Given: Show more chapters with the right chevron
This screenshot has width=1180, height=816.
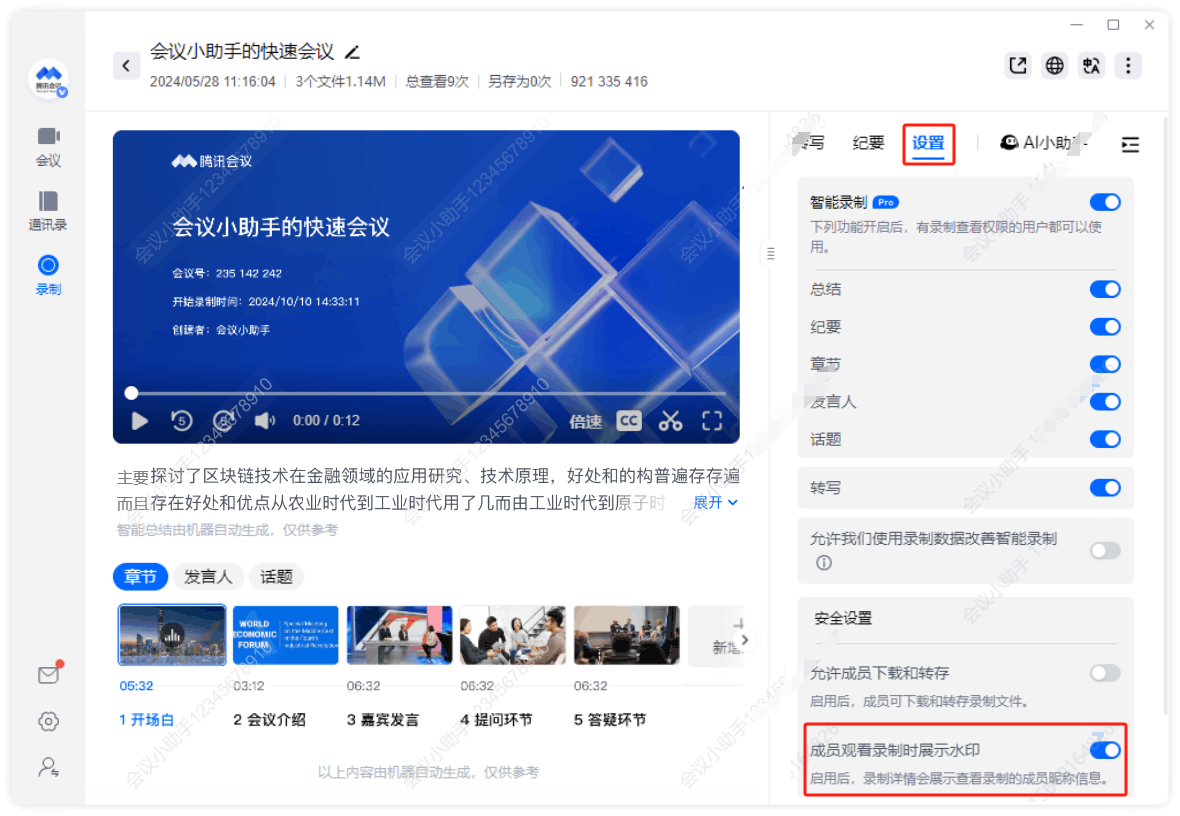Looking at the screenshot, I should click(x=744, y=640).
